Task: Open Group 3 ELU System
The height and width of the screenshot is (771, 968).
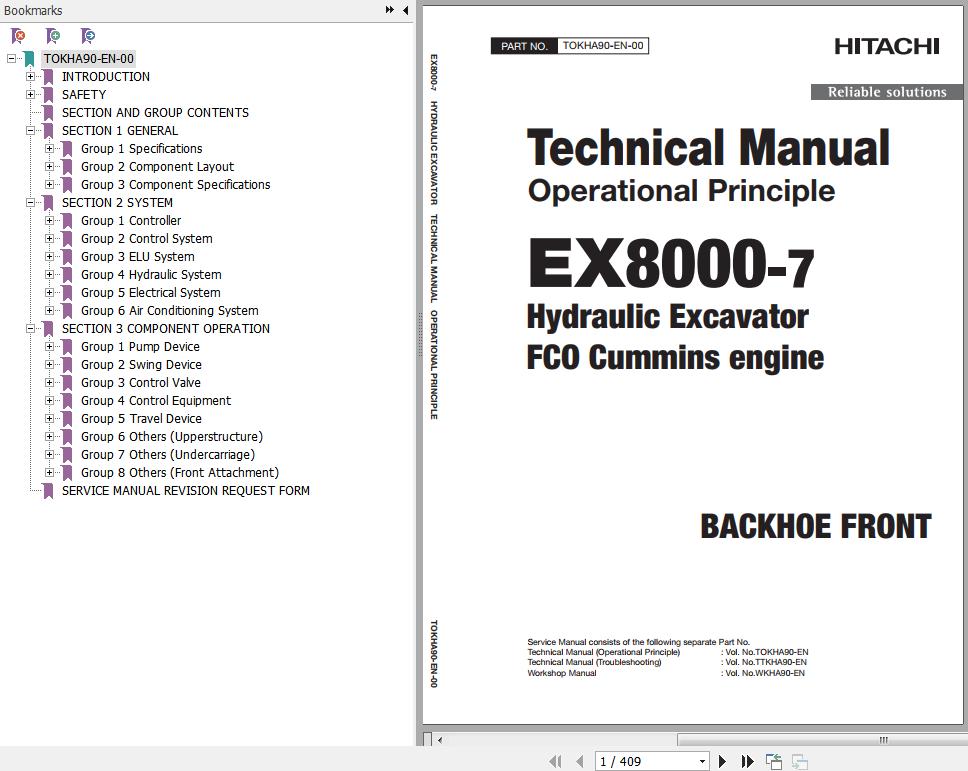Action: click(138, 257)
